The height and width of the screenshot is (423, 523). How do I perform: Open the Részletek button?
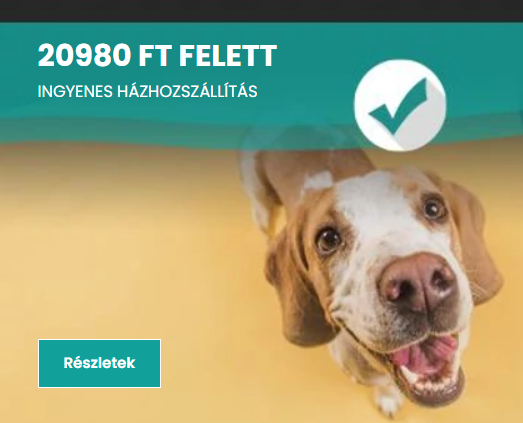point(99,363)
